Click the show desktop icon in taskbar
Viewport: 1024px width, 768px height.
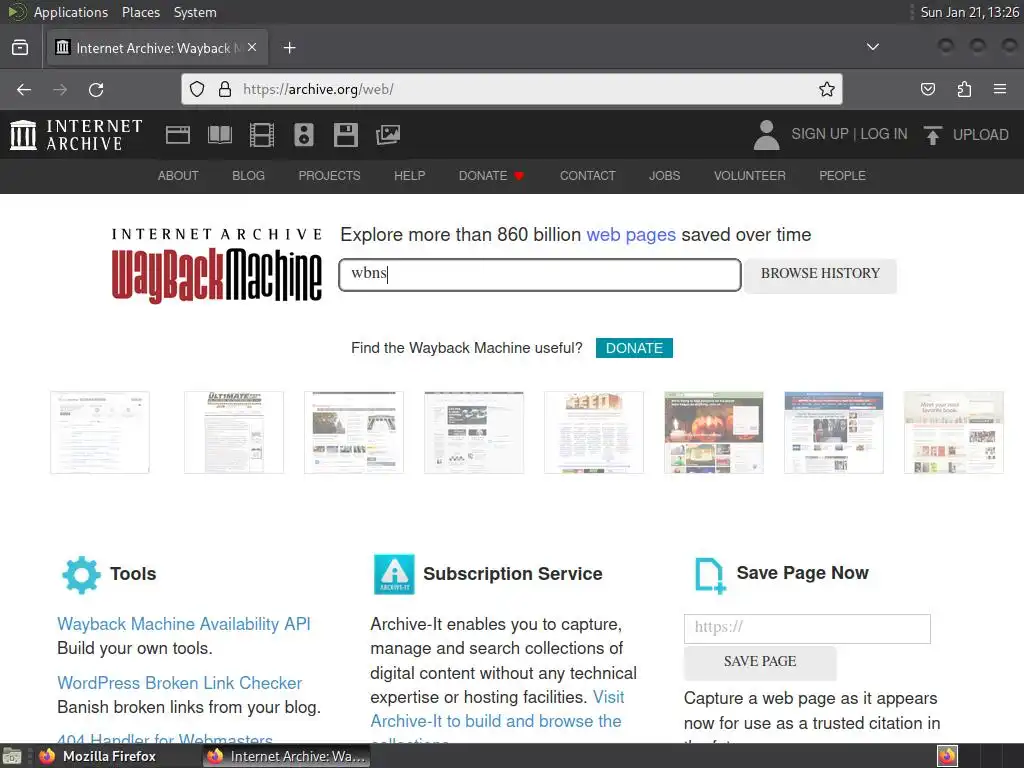tap(12, 756)
